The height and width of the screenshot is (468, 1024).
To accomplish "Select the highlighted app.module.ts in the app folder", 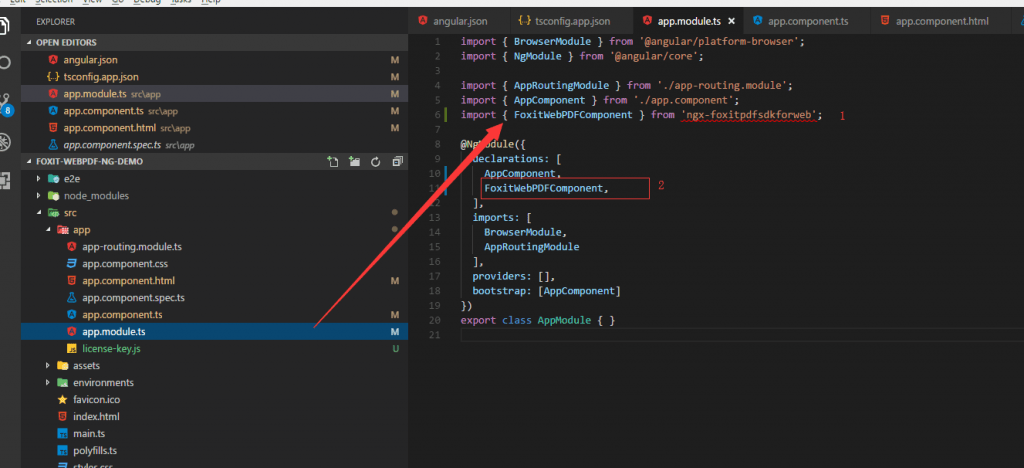I will 214,332.
